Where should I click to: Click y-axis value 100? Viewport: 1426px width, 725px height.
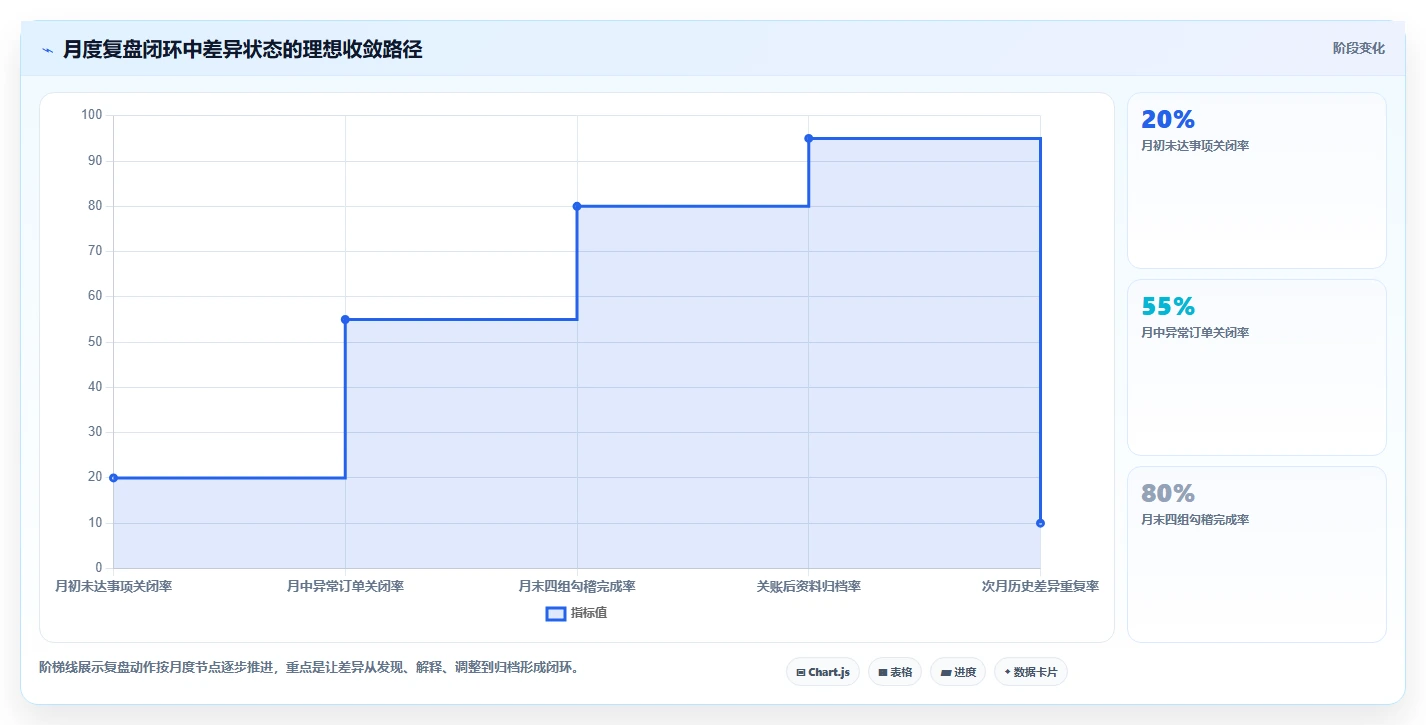92,115
